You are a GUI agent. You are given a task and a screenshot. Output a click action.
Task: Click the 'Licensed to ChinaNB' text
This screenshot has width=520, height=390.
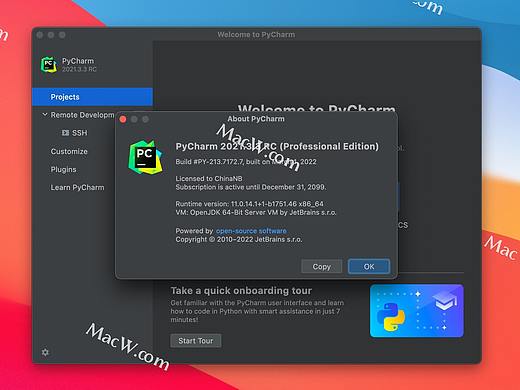coord(209,178)
